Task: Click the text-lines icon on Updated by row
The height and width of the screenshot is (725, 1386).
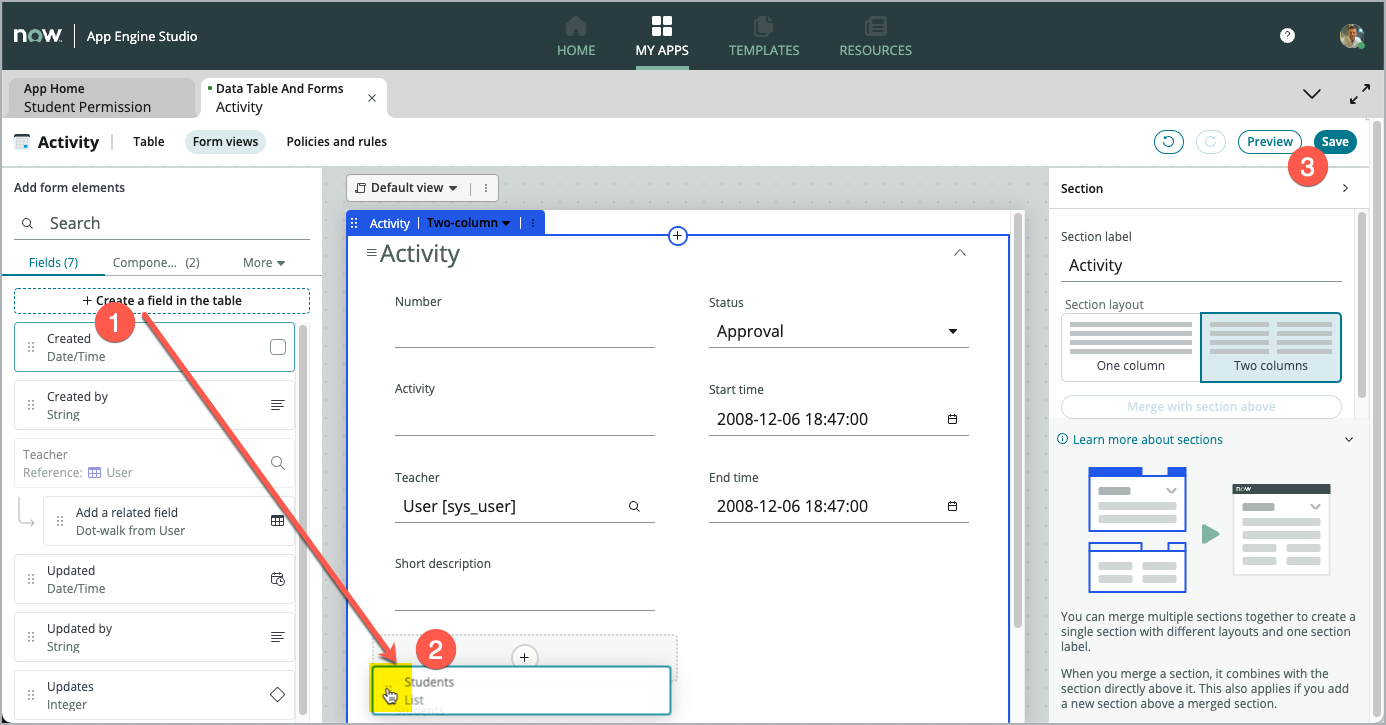Action: pos(278,637)
